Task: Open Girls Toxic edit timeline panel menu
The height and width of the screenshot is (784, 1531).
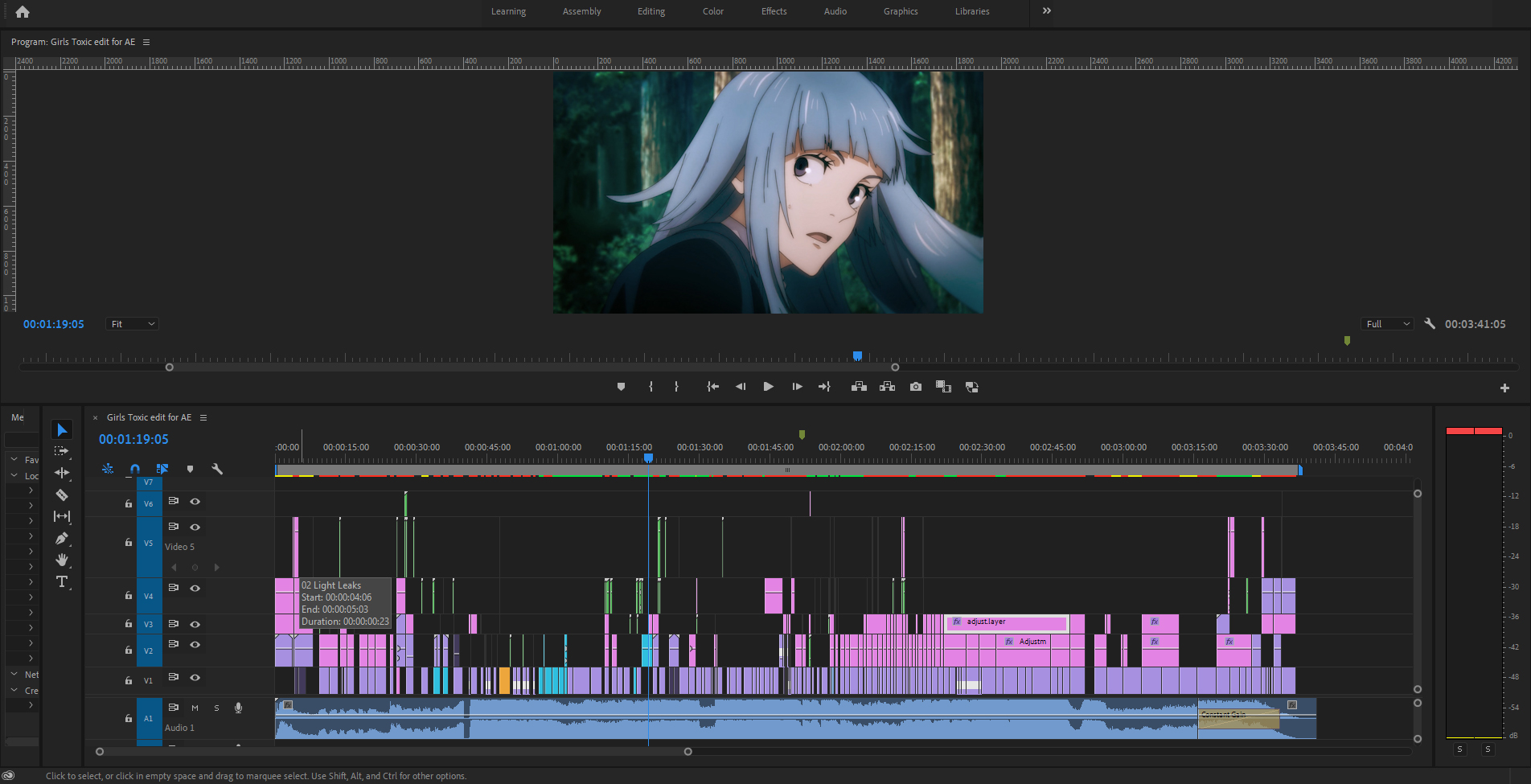Action: [x=203, y=417]
